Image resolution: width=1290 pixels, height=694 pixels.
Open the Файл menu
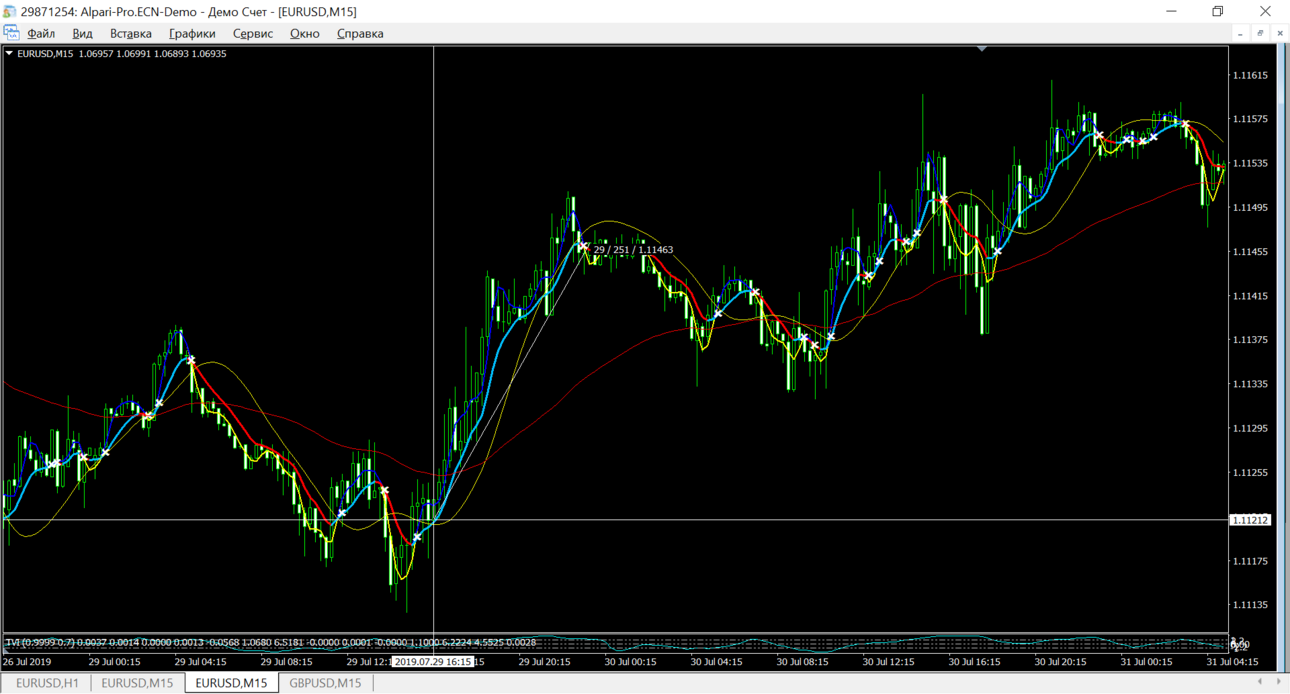pyautogui.click(x=41, y=33)
